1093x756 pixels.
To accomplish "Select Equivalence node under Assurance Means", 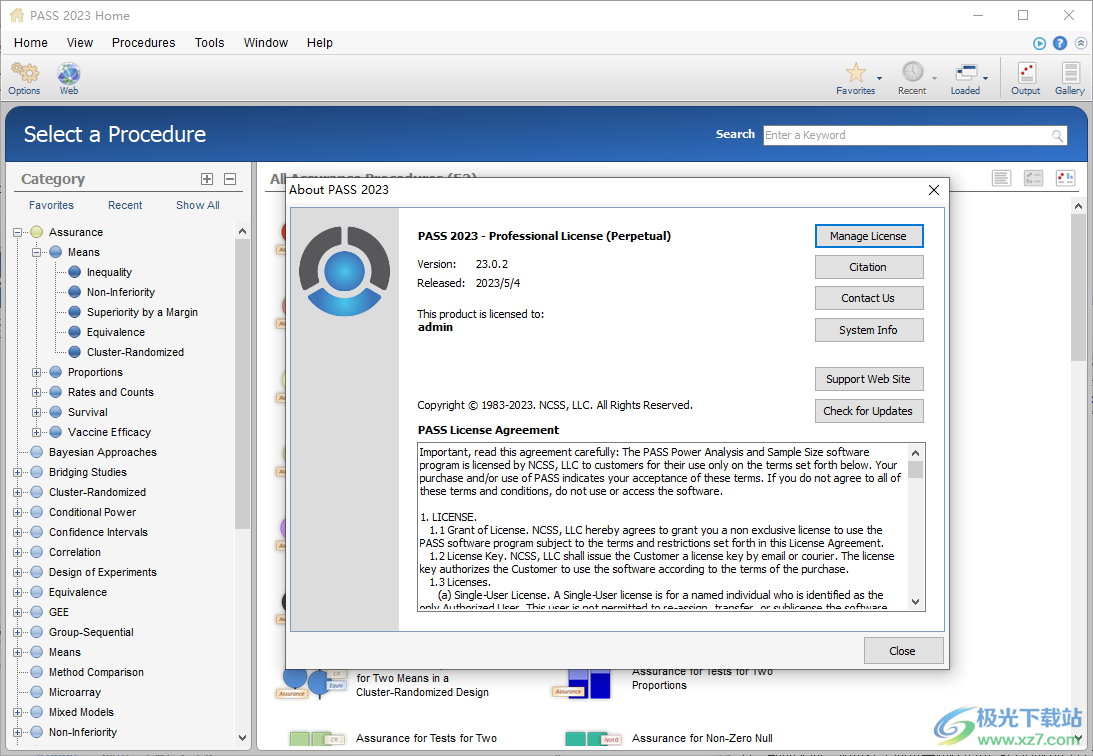I will [x=115, y=332].
